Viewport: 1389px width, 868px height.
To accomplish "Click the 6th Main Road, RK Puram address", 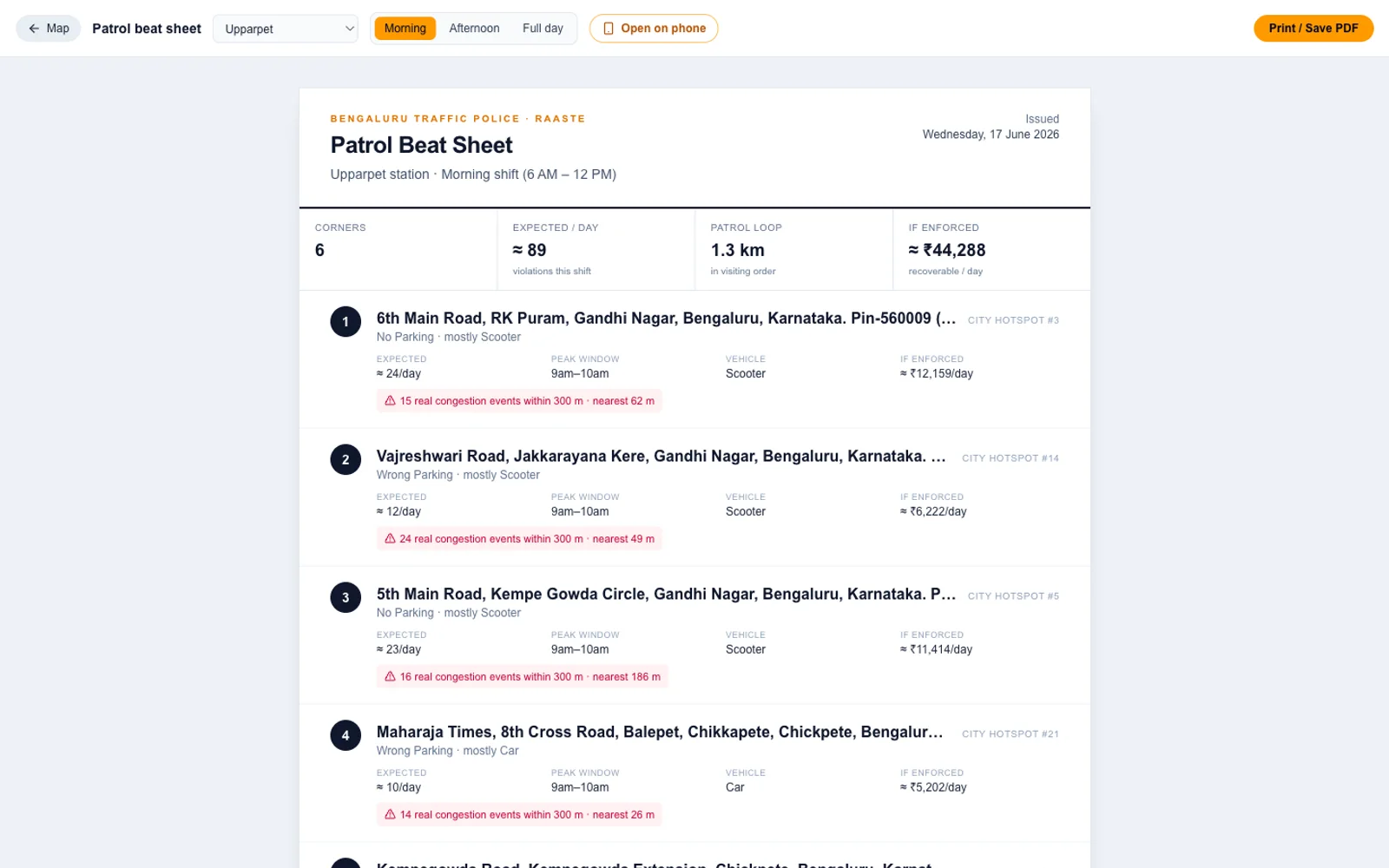I will (666, 319).
